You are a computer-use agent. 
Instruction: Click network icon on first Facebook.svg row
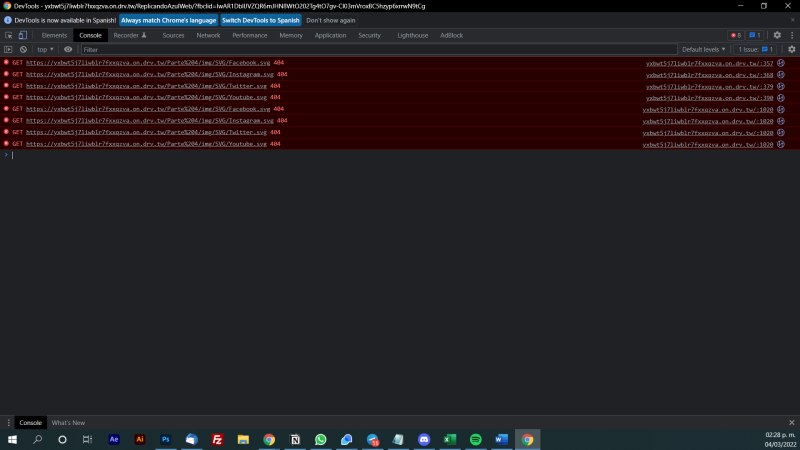pos(781,63)
